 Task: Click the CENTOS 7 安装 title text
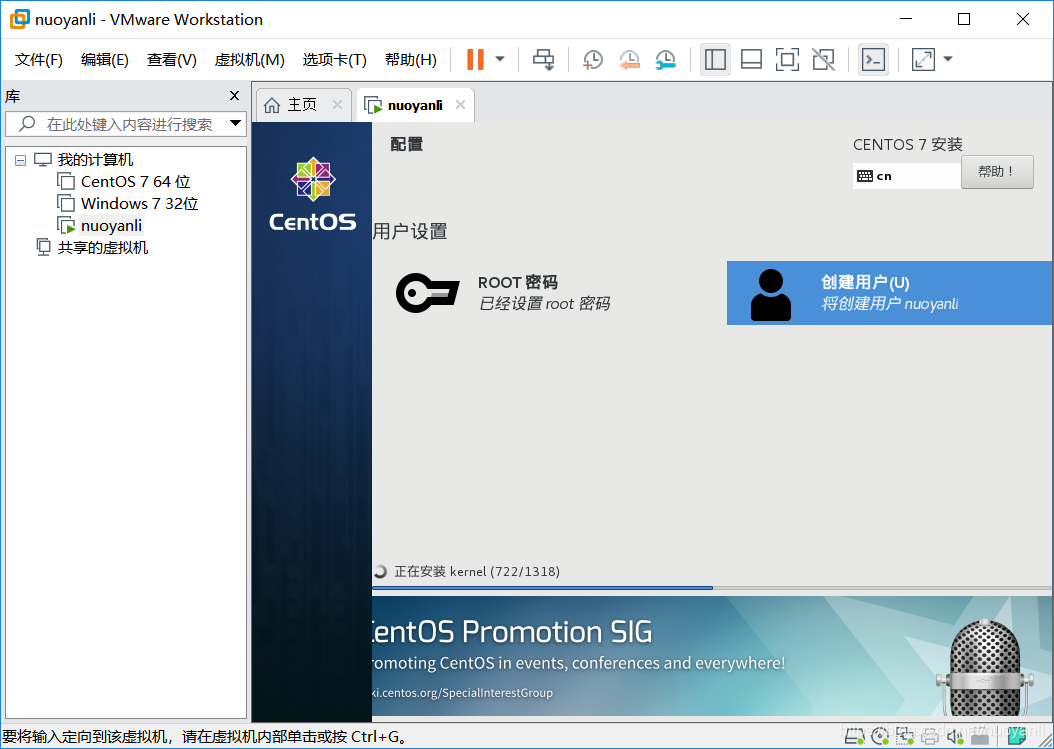coord(907,145)
